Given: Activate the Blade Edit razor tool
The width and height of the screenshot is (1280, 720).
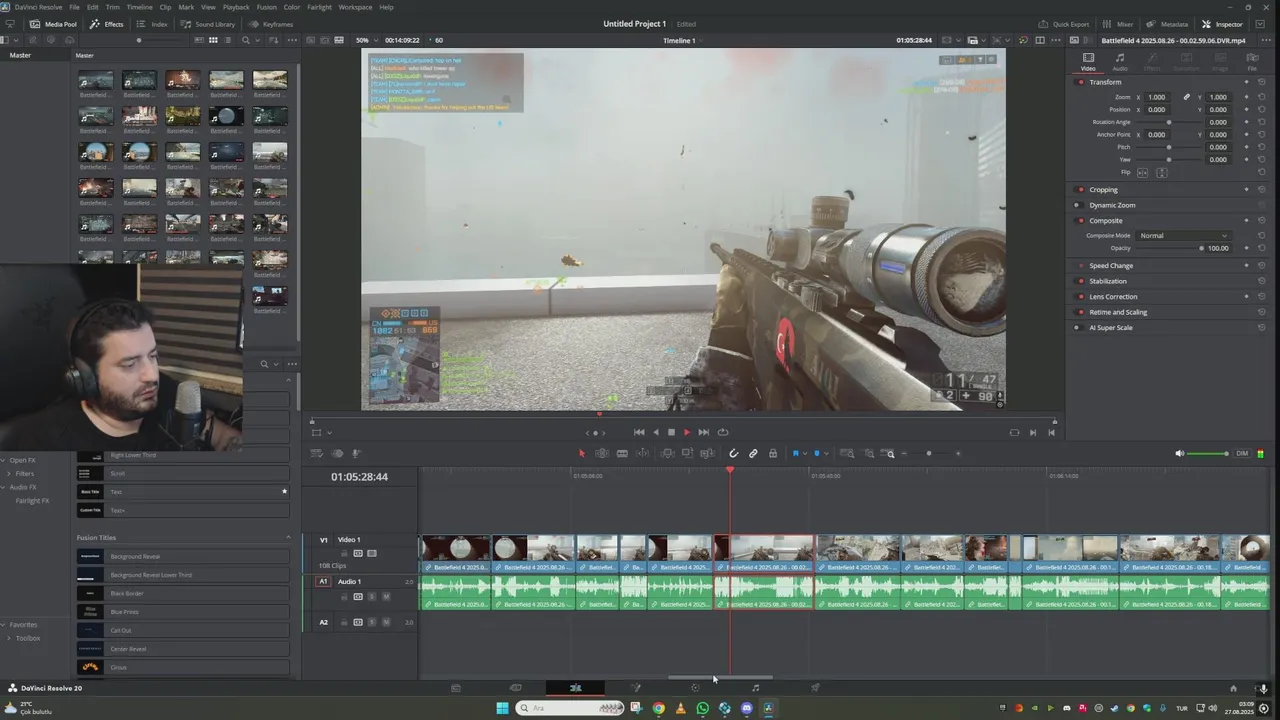Looking at the screenshot, I should click(622, 454).
